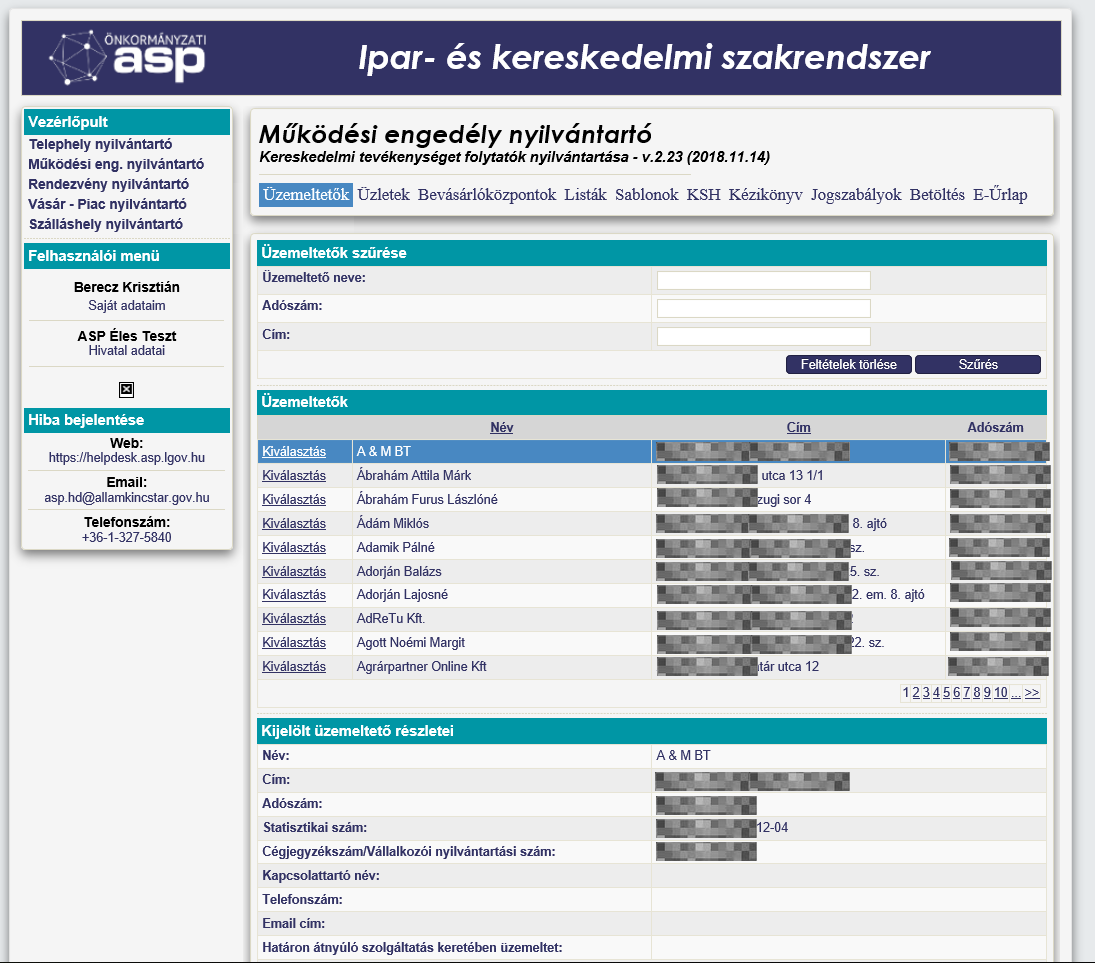Image resolution: width=1095 pixels, height=963 pixels.
Task: Go to page 2 of results
Action: point(916,693)
